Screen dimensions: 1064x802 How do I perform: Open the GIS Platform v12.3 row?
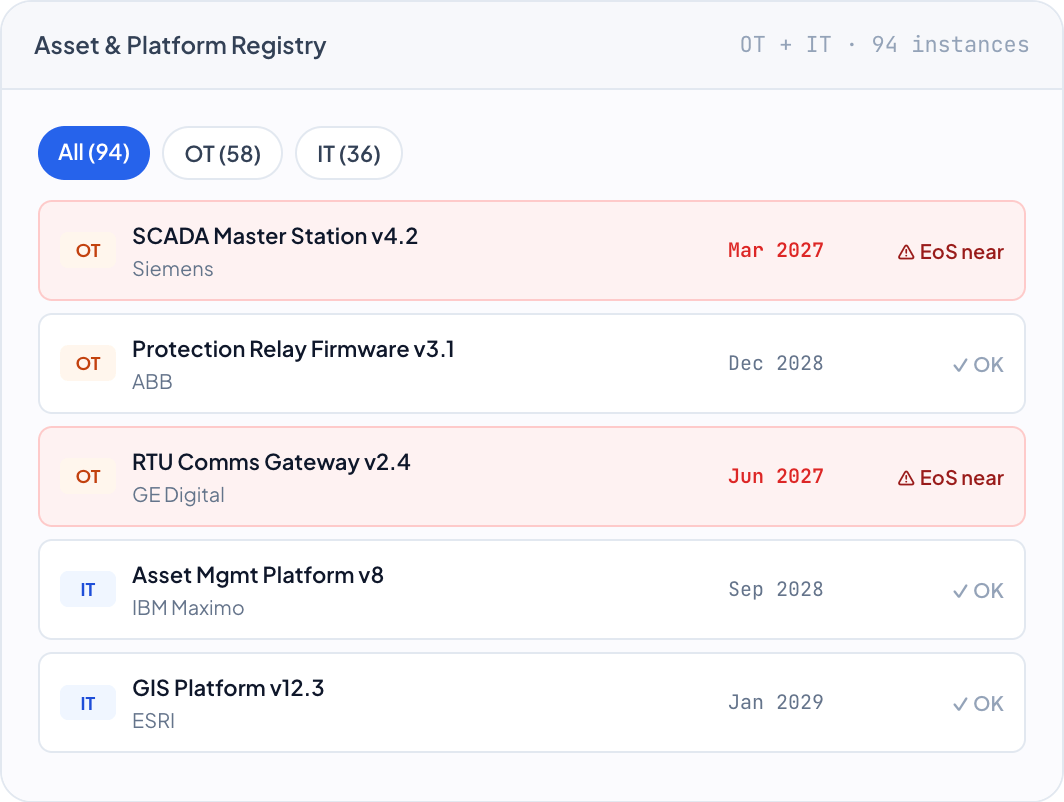coord(532,702)
